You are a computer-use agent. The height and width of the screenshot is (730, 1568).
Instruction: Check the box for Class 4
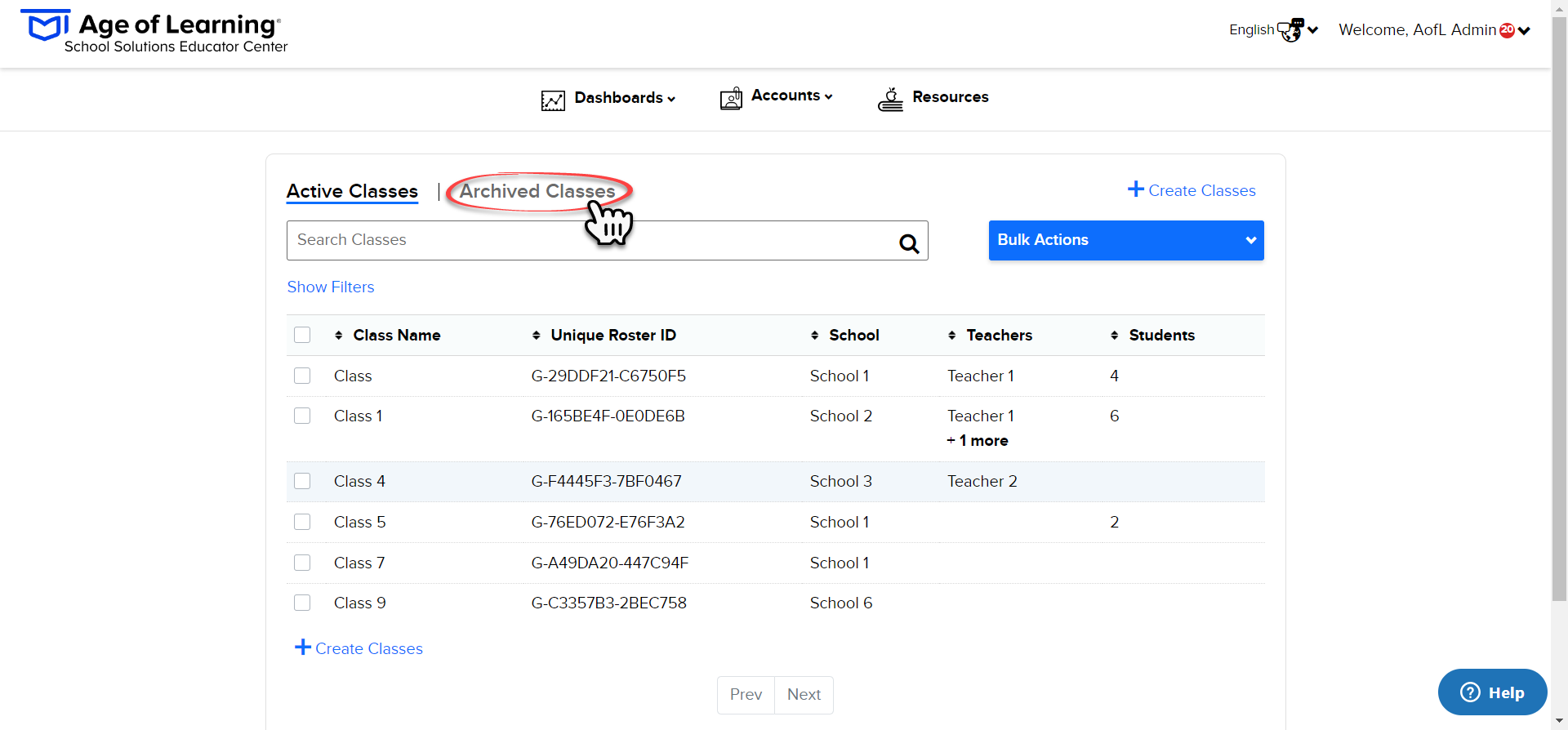click(x=302, y=481)
